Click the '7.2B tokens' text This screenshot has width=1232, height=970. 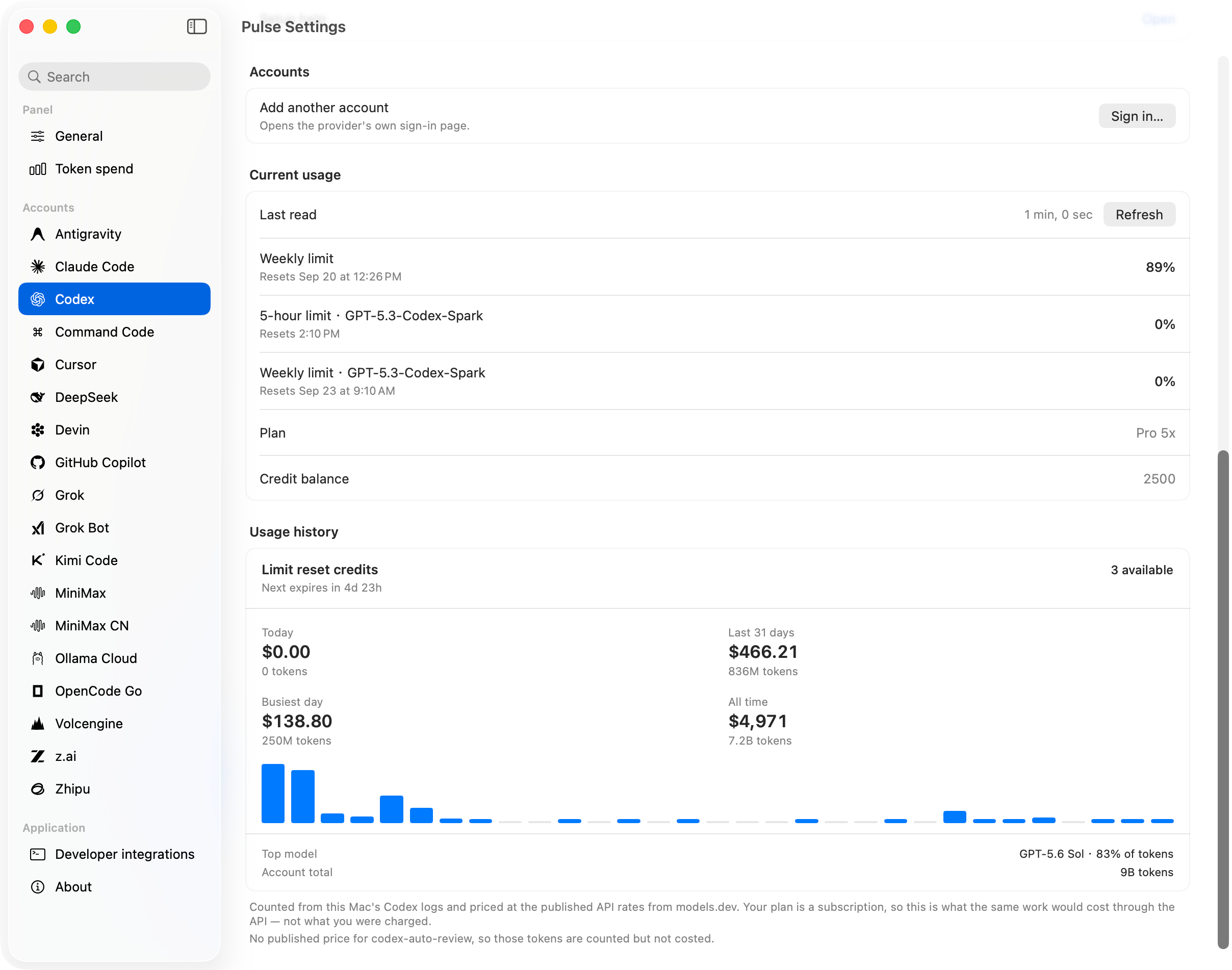click(760, 741)
